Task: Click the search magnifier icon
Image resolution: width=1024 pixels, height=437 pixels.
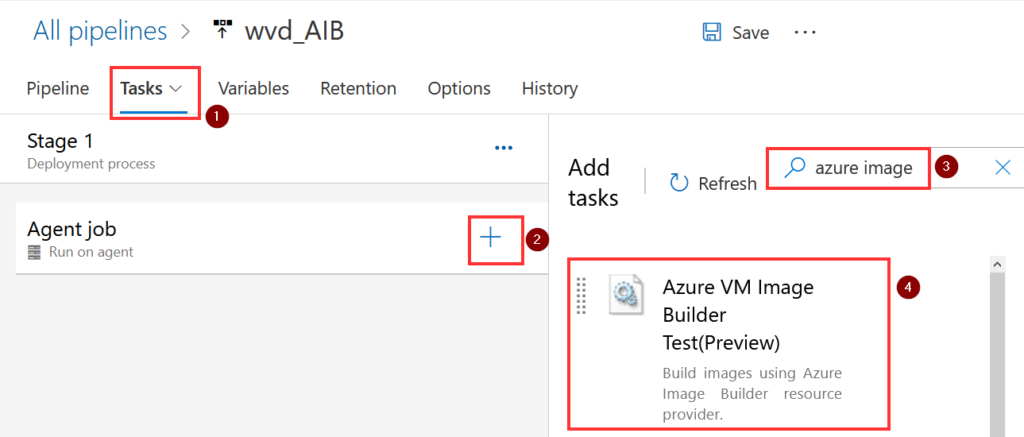Action: tap(794, 168)
